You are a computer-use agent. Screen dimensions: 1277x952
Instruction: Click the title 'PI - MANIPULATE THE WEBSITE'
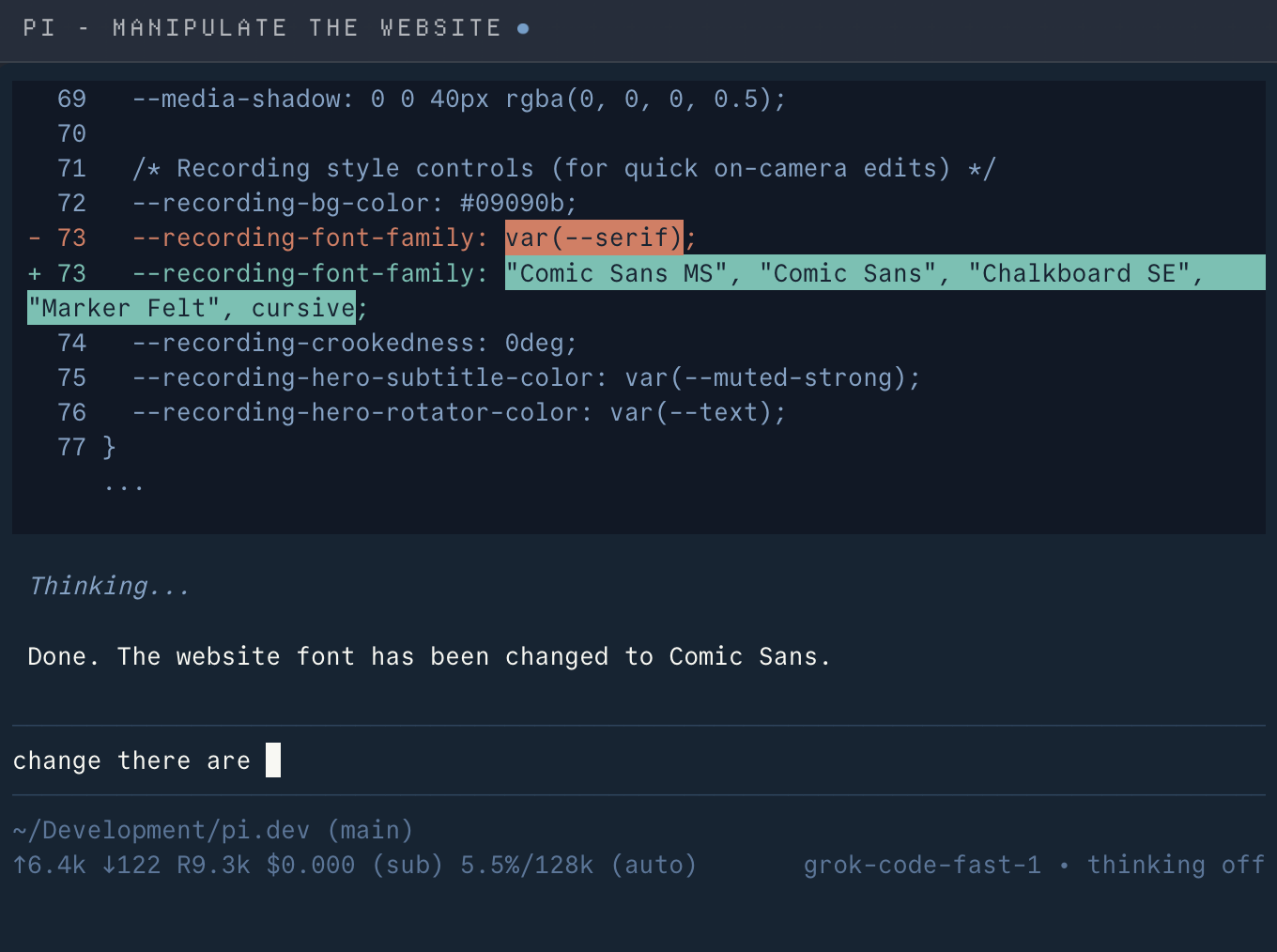(262, 28)
